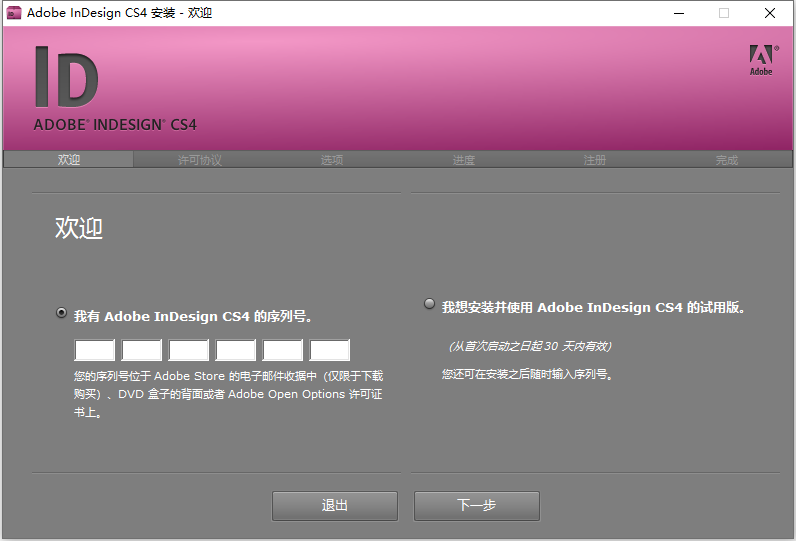This screenshot has height=541, width=796.
Task: Click the fifth serial number field
Action: click(x=283, y=350)
